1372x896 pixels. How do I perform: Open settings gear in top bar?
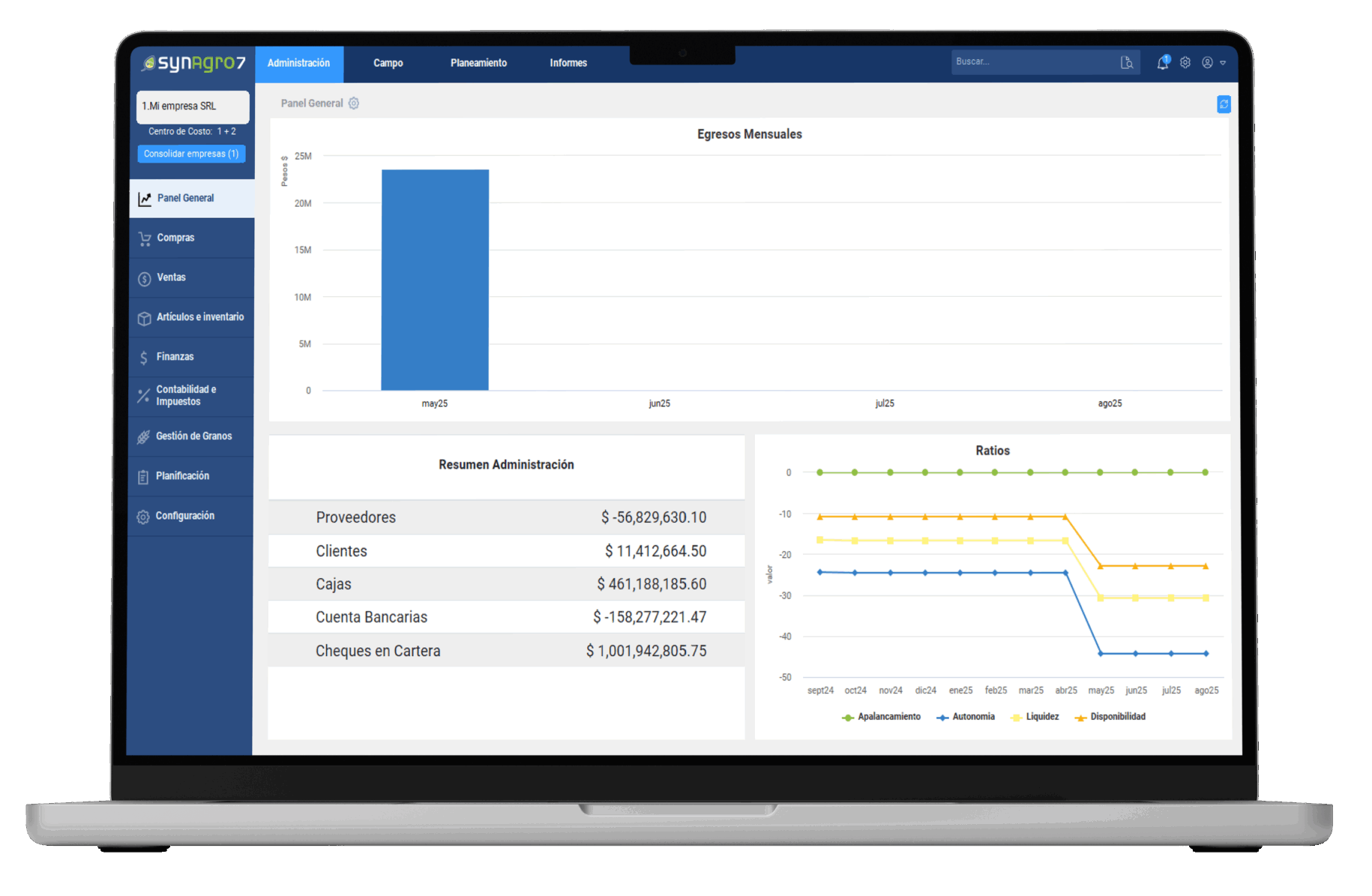click(x=1185, y=63)
